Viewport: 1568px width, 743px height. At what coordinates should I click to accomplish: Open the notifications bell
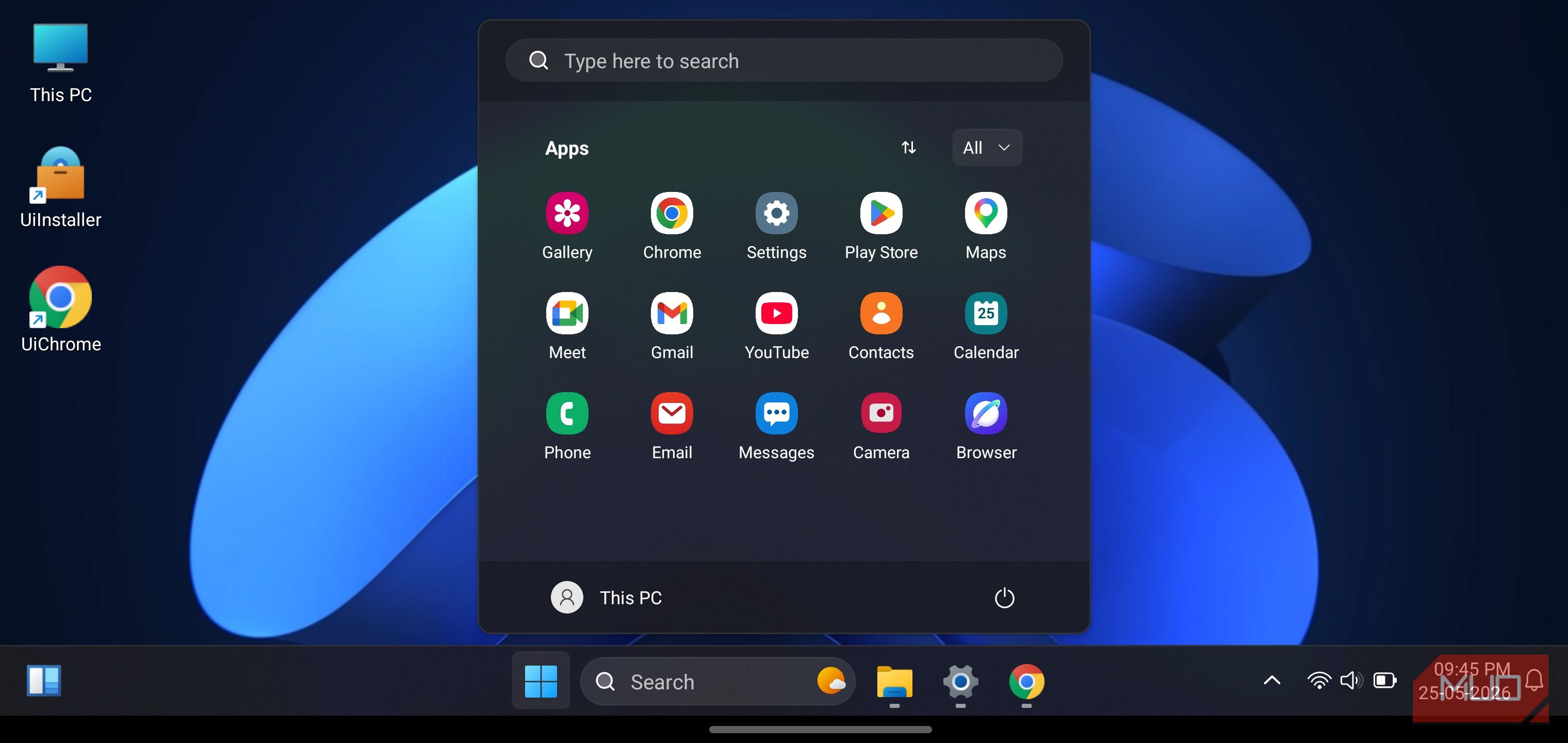[1534, 680]
